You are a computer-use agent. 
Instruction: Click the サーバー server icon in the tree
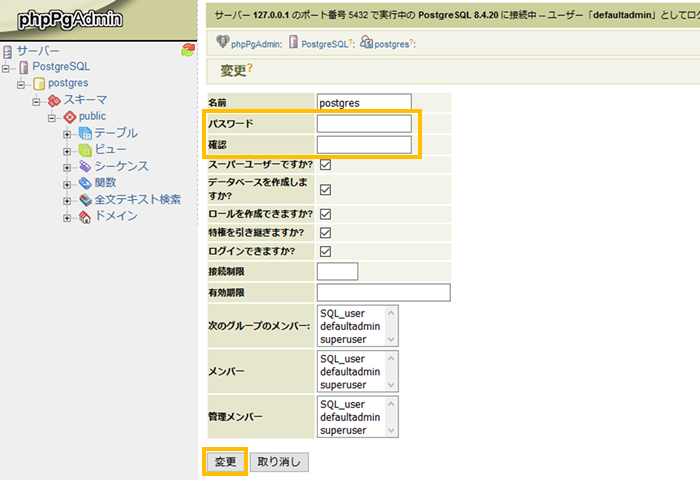pos(8,51)
